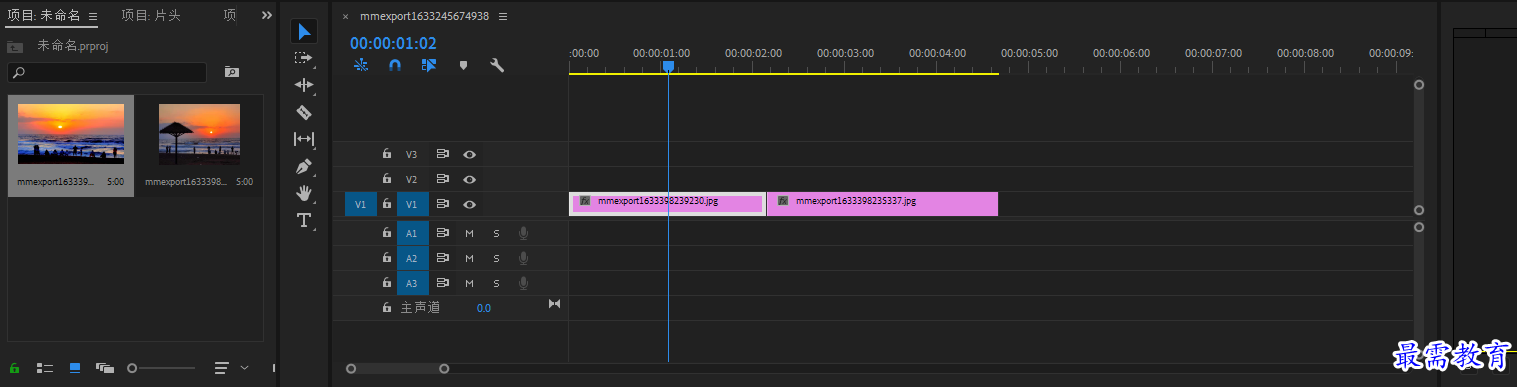Hide track V1 with eye icon
The image size is (1517, 387).
[469, 204]
